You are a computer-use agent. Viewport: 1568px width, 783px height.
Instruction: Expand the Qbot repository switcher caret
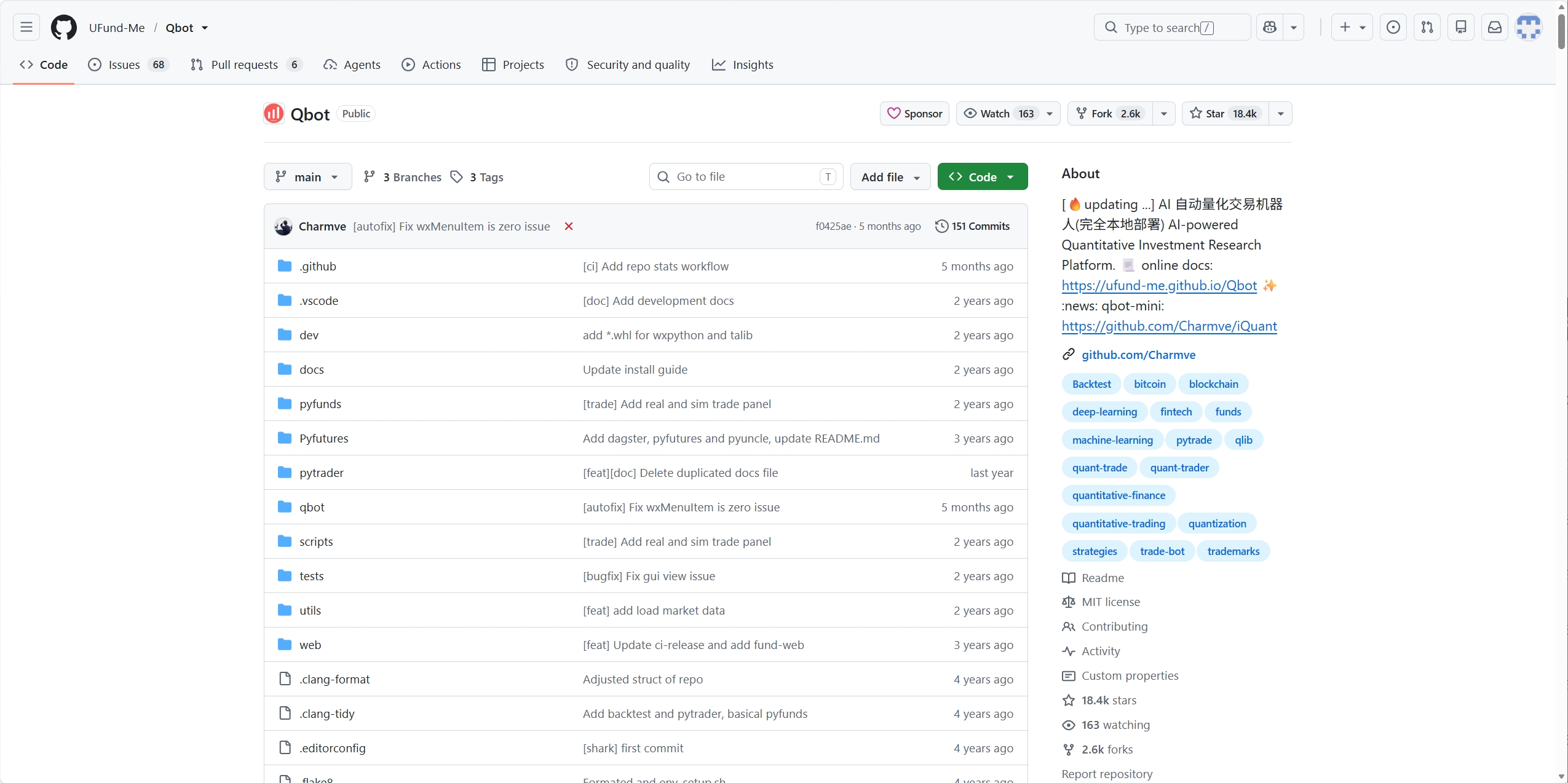tap(205, 28)
